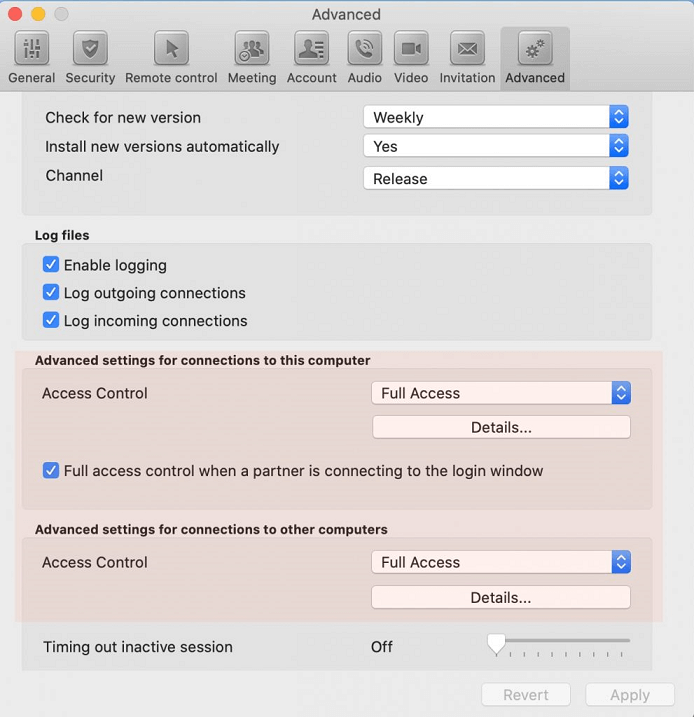Open the General settings icon

coord(32,49)
